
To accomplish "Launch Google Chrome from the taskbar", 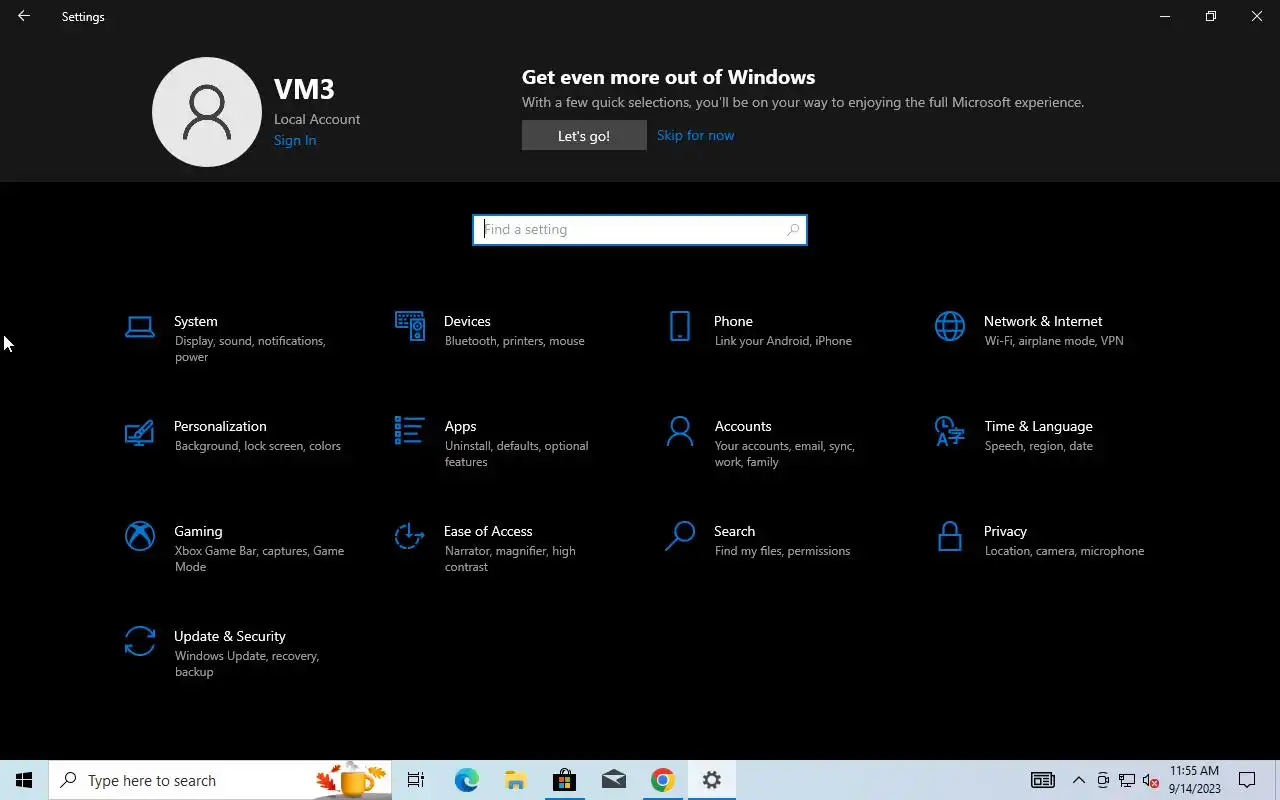I will [662, 780].
